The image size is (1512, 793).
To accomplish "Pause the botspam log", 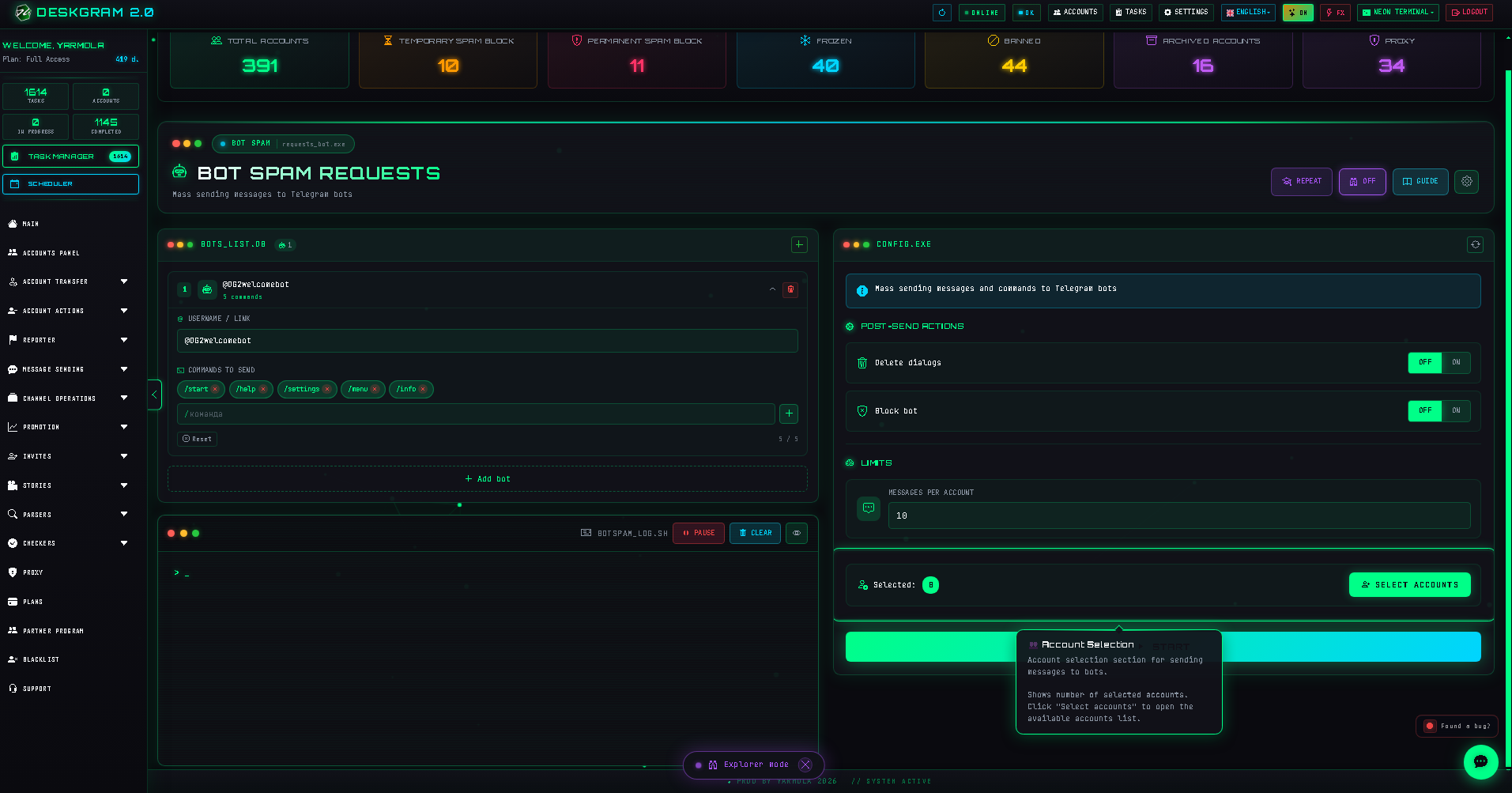I will [x=699, y=533].
